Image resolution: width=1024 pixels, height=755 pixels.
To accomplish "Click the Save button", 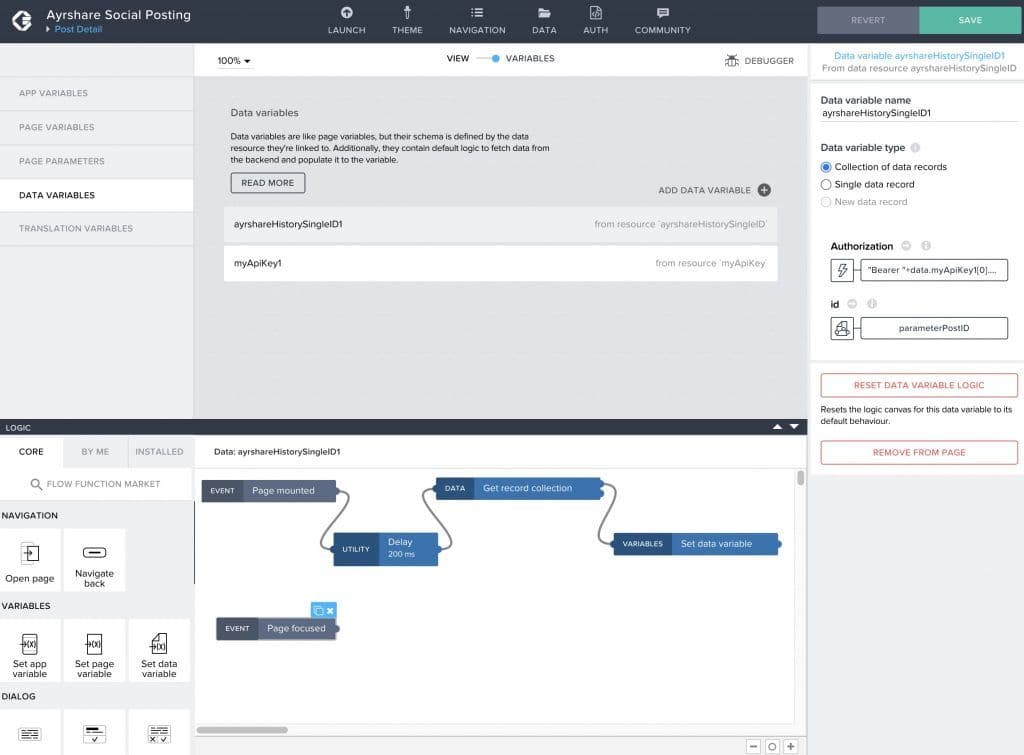I will 970,20.
